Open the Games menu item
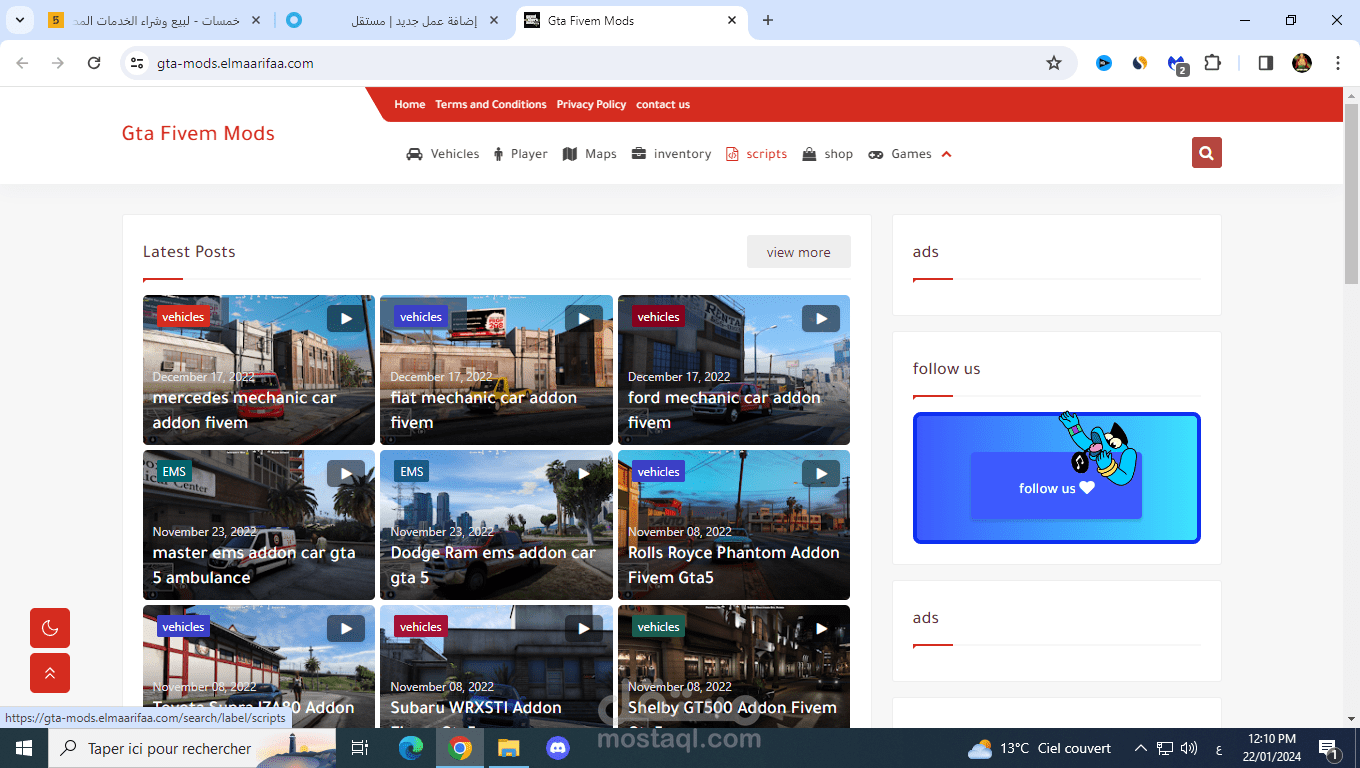Image resolution: width=1360 pixels, height=768 pixels. (x=900, y=154)
